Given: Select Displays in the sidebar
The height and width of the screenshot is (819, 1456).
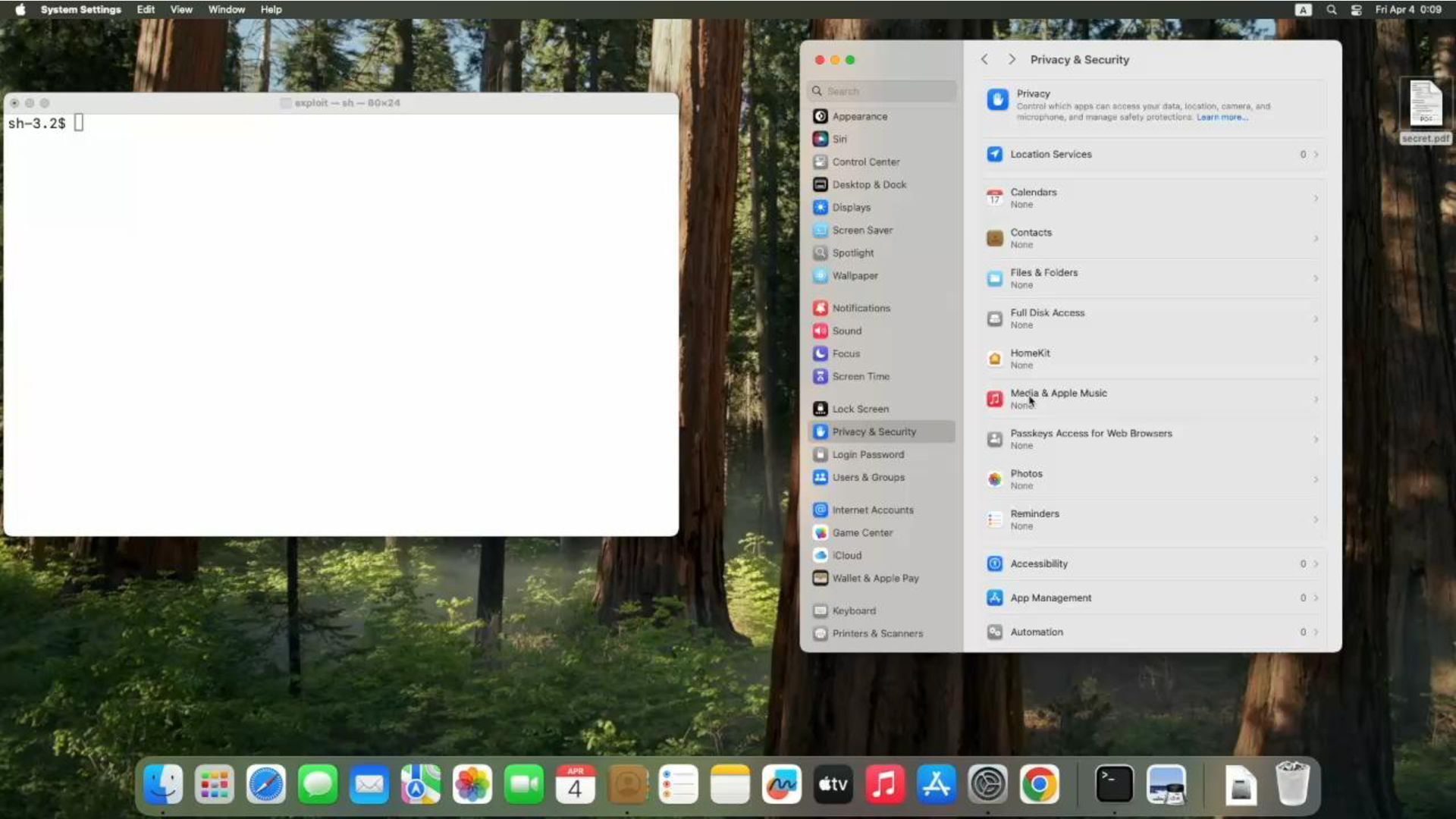Looking at the screenshot, I should 882,207.
